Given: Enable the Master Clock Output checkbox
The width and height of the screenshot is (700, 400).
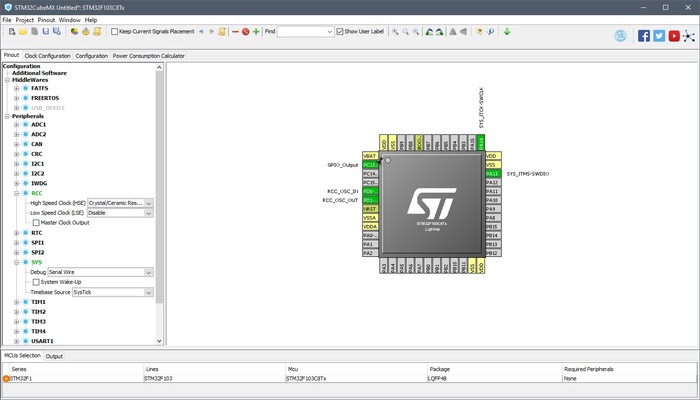Looking at the screenshot, I should 36,223.
